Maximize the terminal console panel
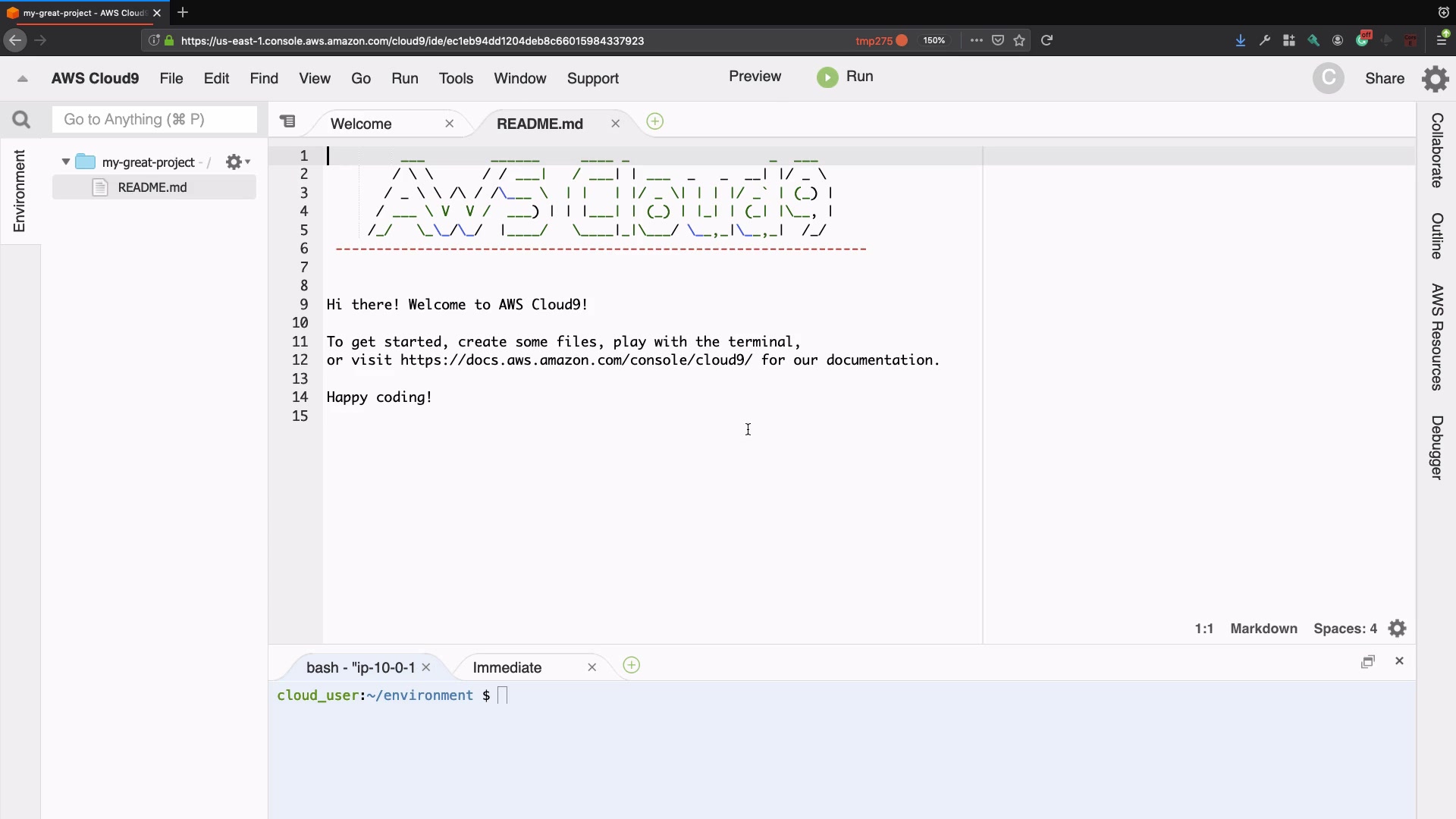The width and height of the screenshot is (1456, 819). [x=1367, y=662]
